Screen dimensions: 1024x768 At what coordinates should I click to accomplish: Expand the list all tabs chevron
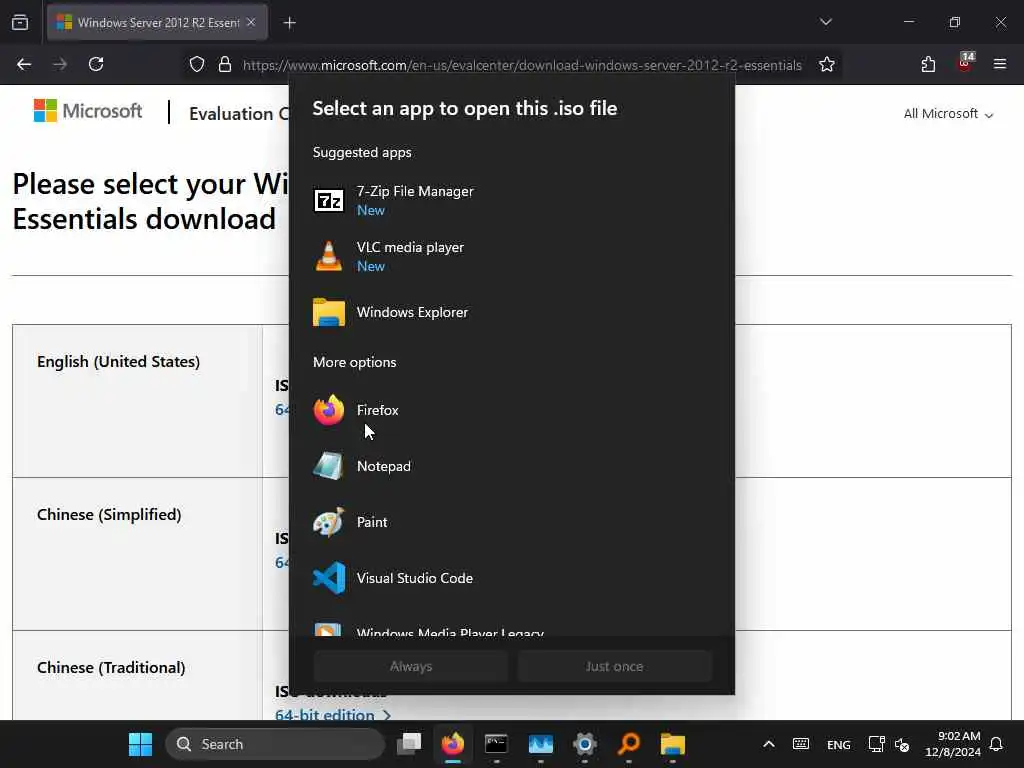826,22
